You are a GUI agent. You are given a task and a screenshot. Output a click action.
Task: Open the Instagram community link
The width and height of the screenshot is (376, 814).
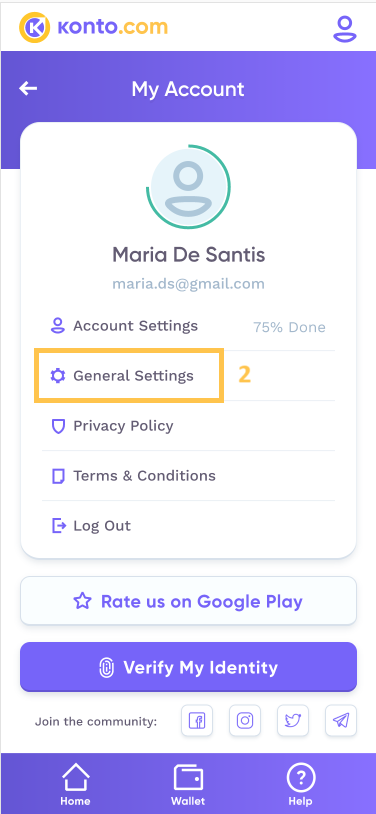[x=245, y=721]
